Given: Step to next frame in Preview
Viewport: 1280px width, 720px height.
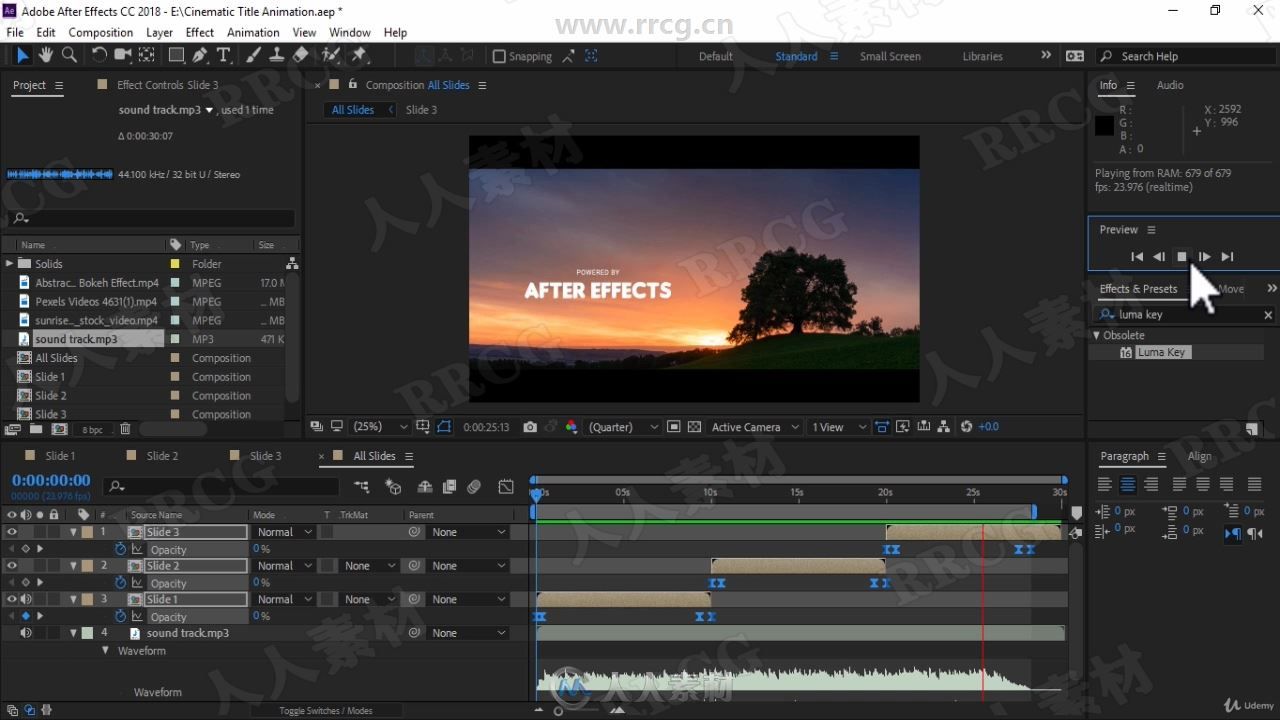Looking at the screenshot, I should pos(1204,257).
